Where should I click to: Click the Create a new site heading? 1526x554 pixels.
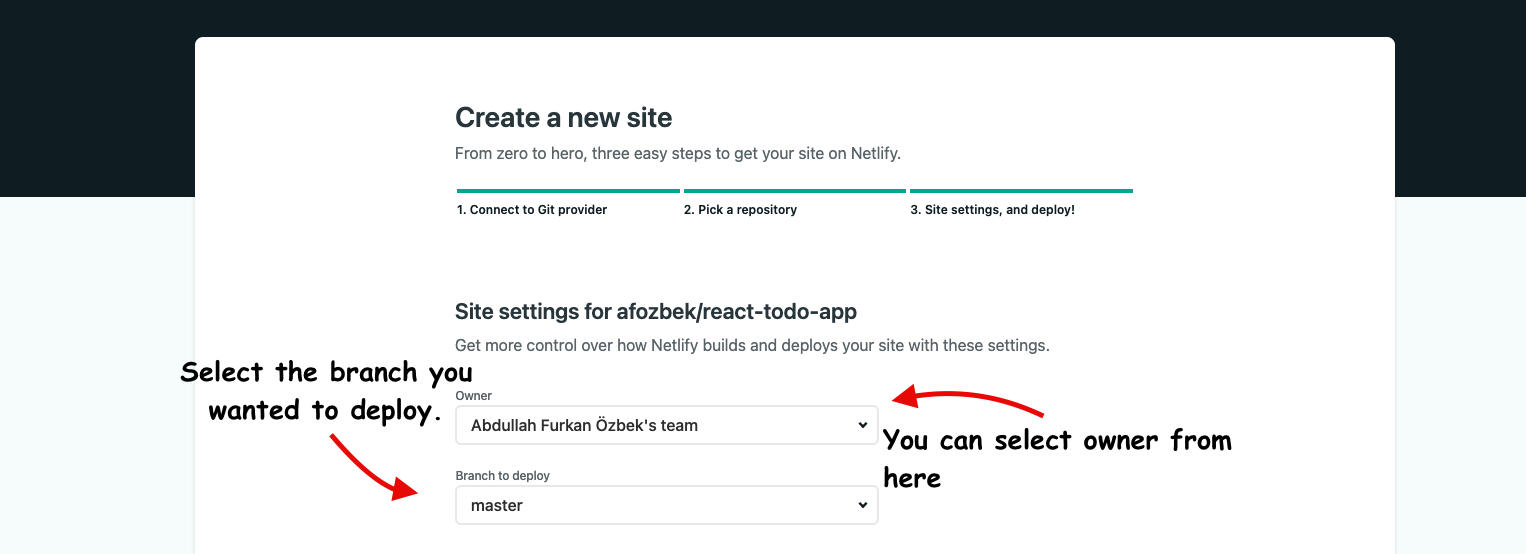(x=563, y=118)
